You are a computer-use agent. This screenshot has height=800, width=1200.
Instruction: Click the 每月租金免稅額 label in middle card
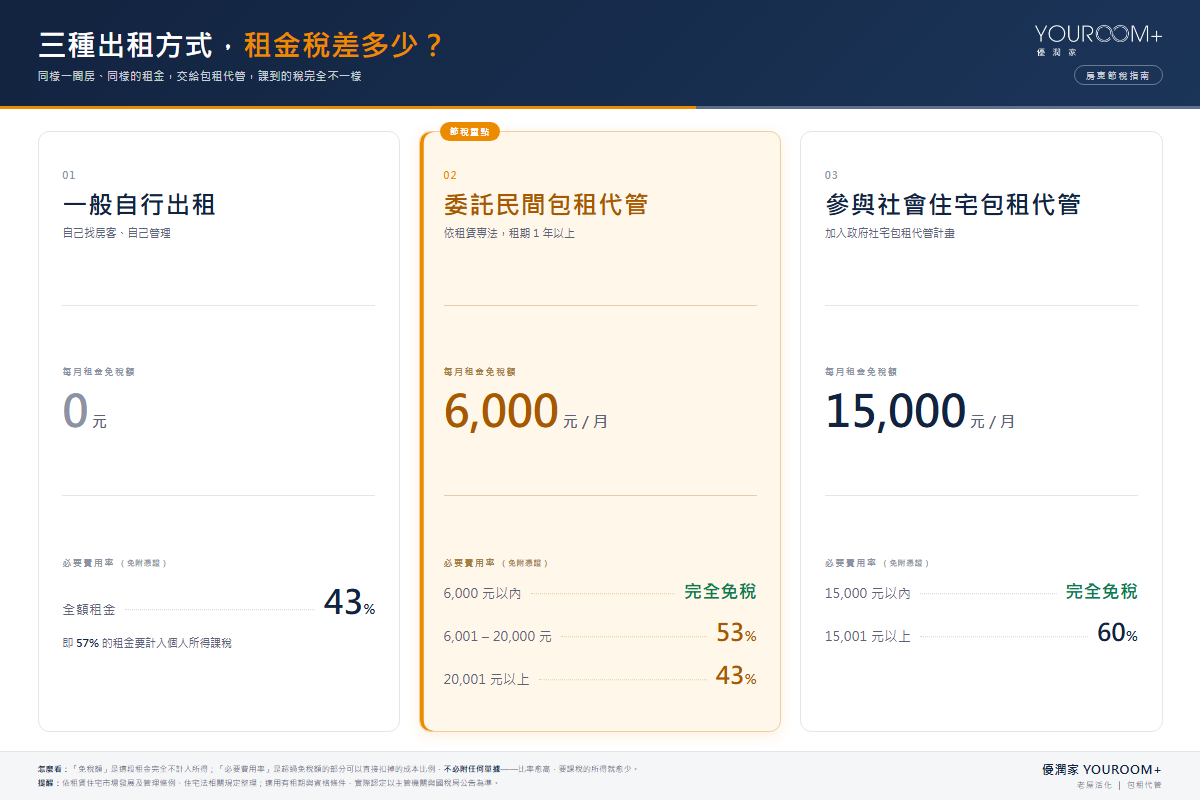pos(480,371)
